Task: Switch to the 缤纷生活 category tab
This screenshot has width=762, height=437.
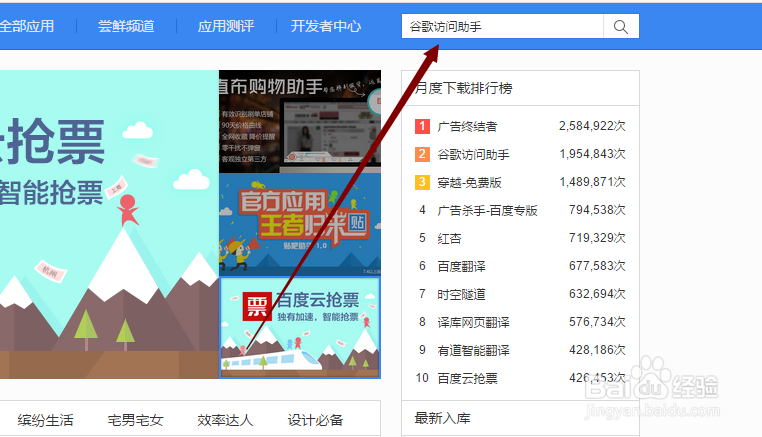Action: pos(46,420)
